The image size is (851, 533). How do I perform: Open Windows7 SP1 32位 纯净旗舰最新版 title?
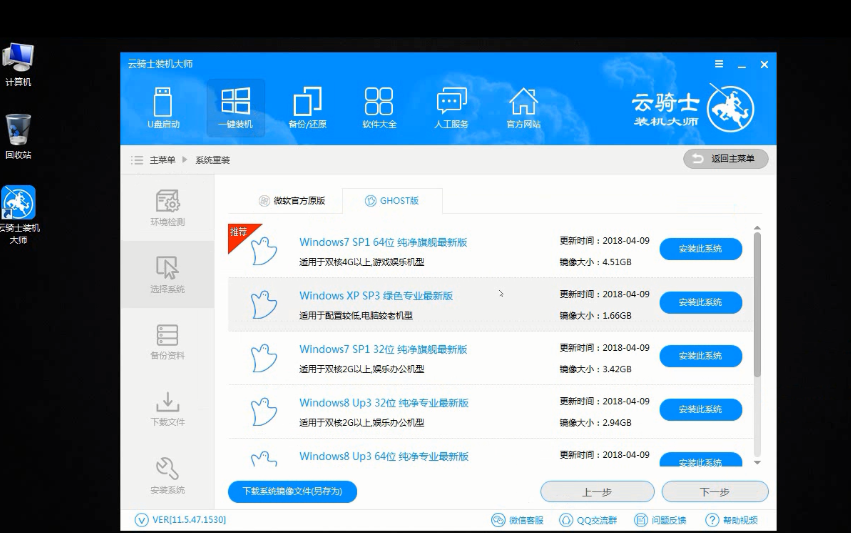coord(383,349)
